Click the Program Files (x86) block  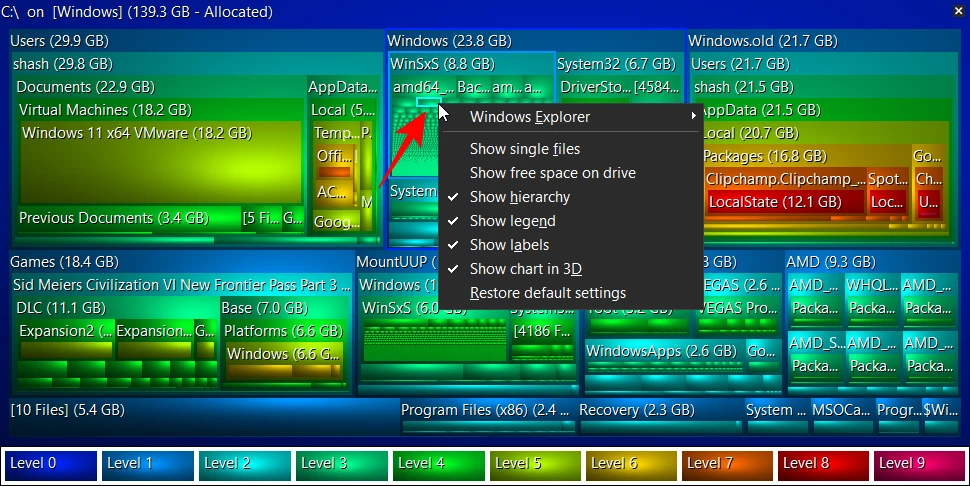485,410
